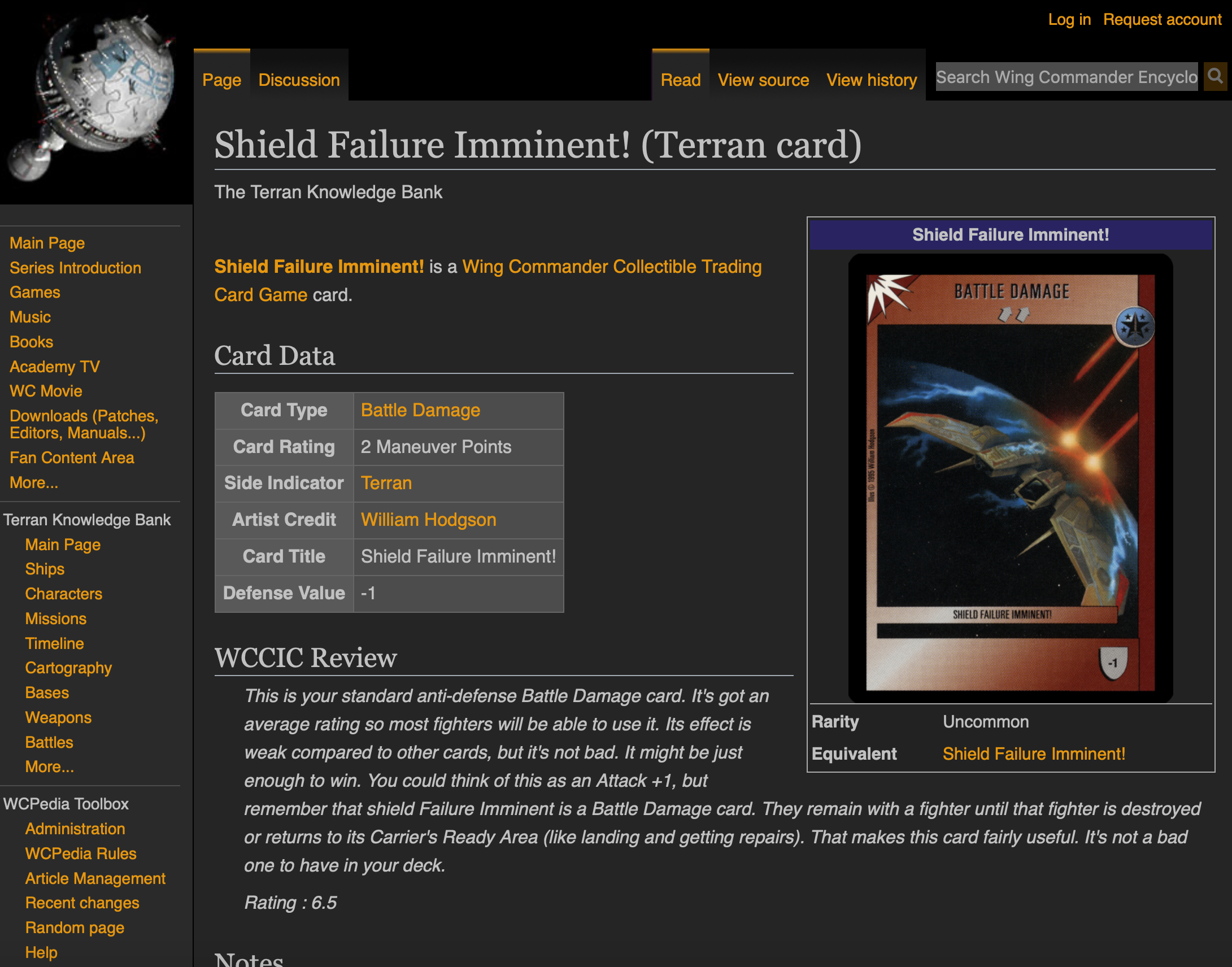The image size is (1232, 967).
Task: Click the space station wiki logo
Action: (93, 96)
